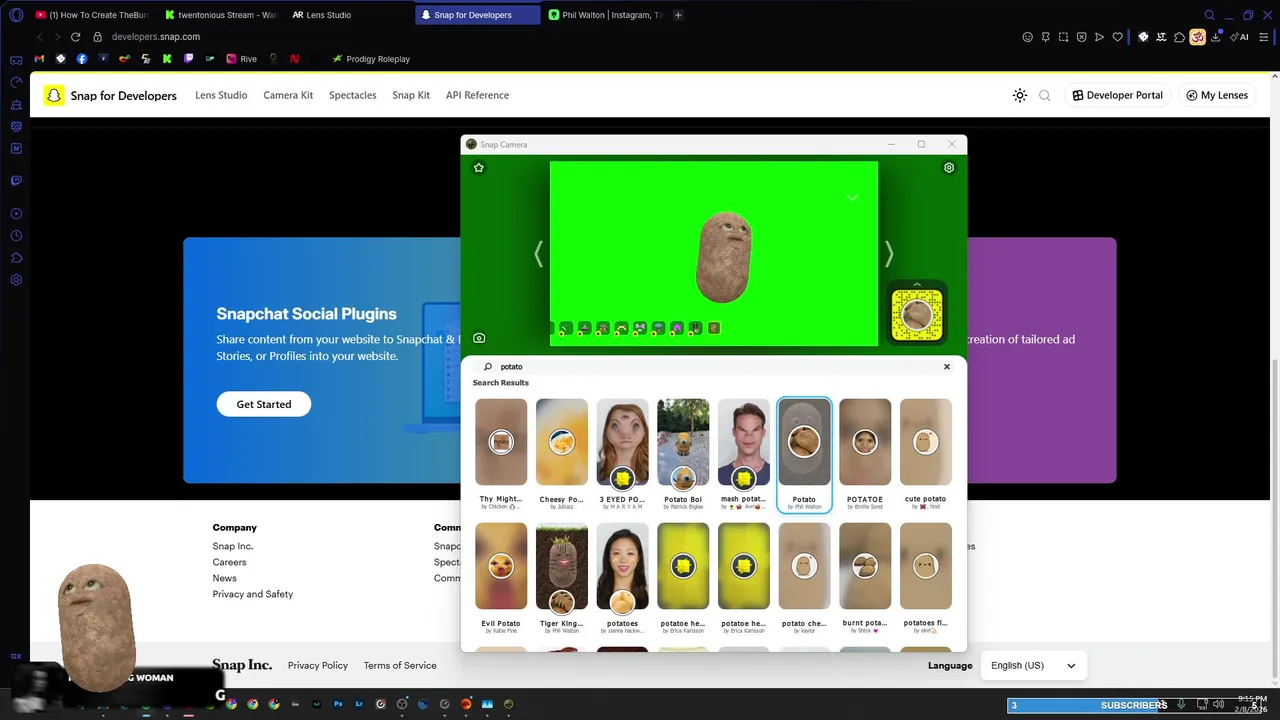Toggle light/dark theme sun icon

(x=1020, y=95)
